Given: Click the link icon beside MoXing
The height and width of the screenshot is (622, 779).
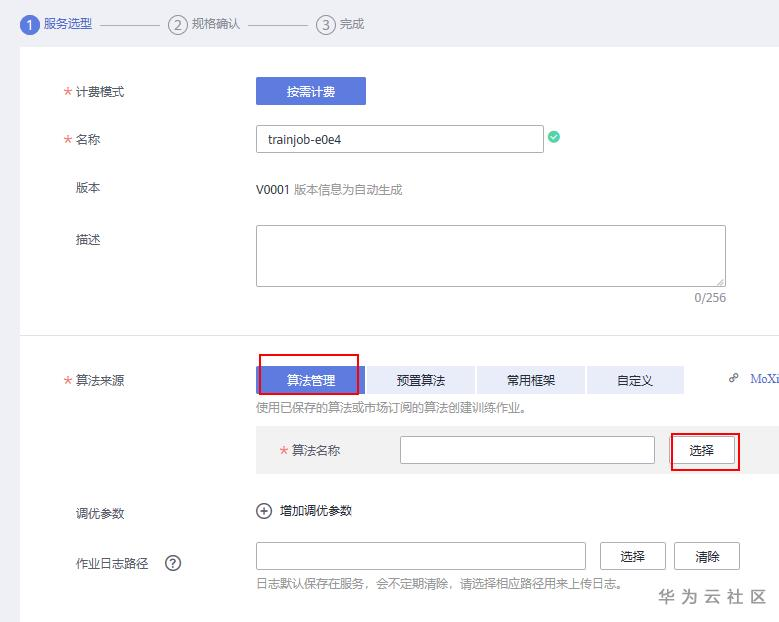Looking at the screenshot, I should click(733, 378).
